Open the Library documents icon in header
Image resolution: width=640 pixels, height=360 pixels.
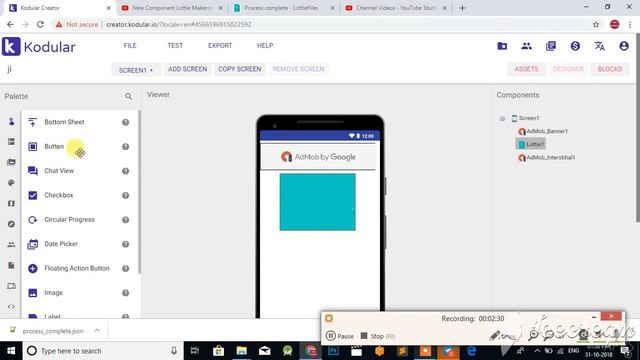(551, 46)
